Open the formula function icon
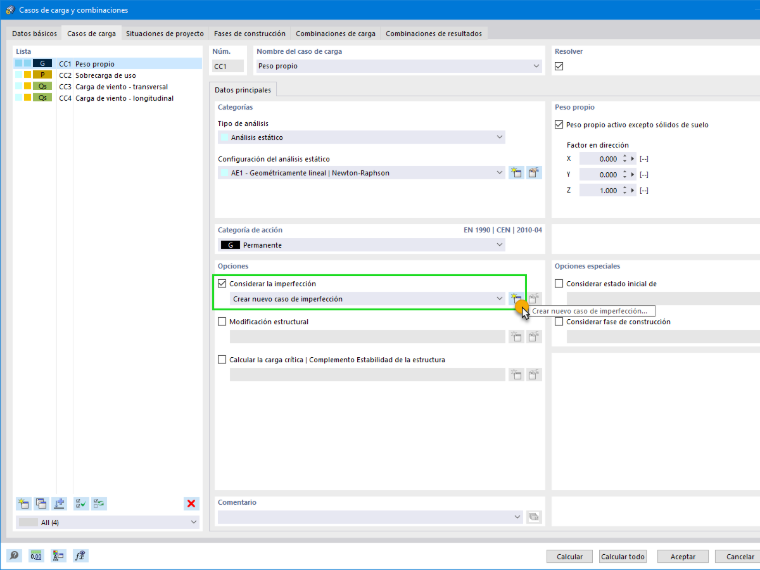 pyautogui.click(x=81, y=555)
